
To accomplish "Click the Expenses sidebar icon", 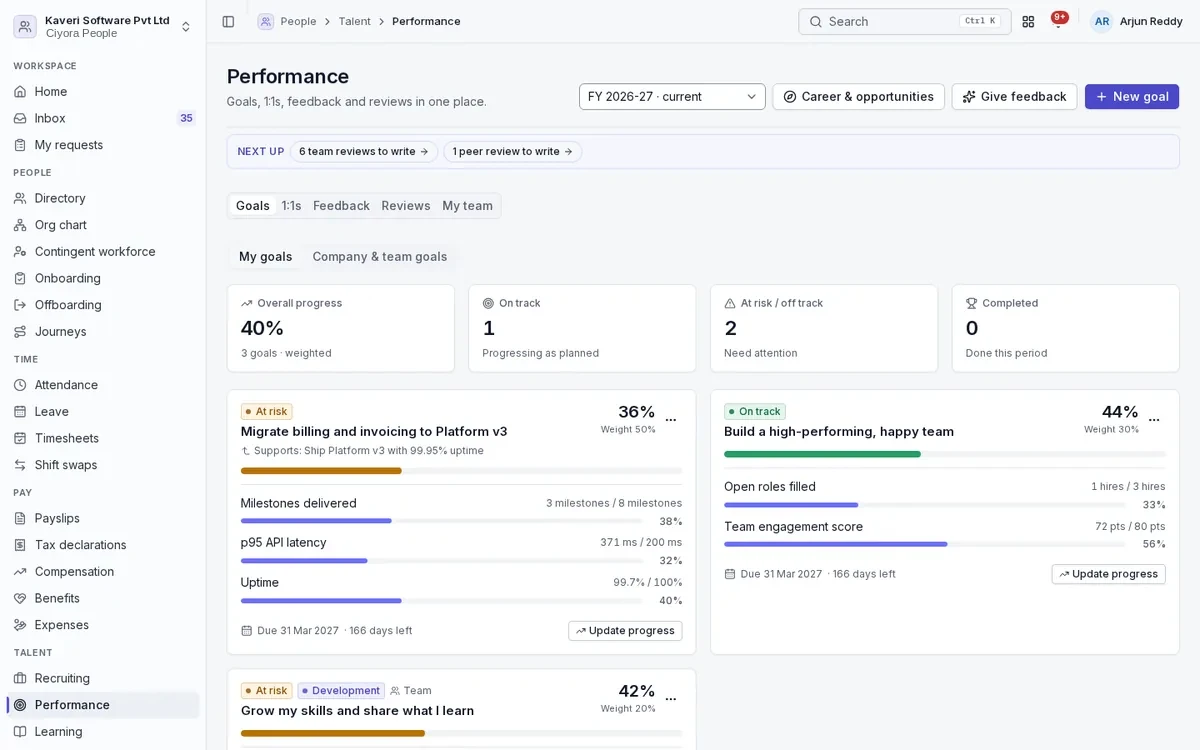I will point(20,625).
